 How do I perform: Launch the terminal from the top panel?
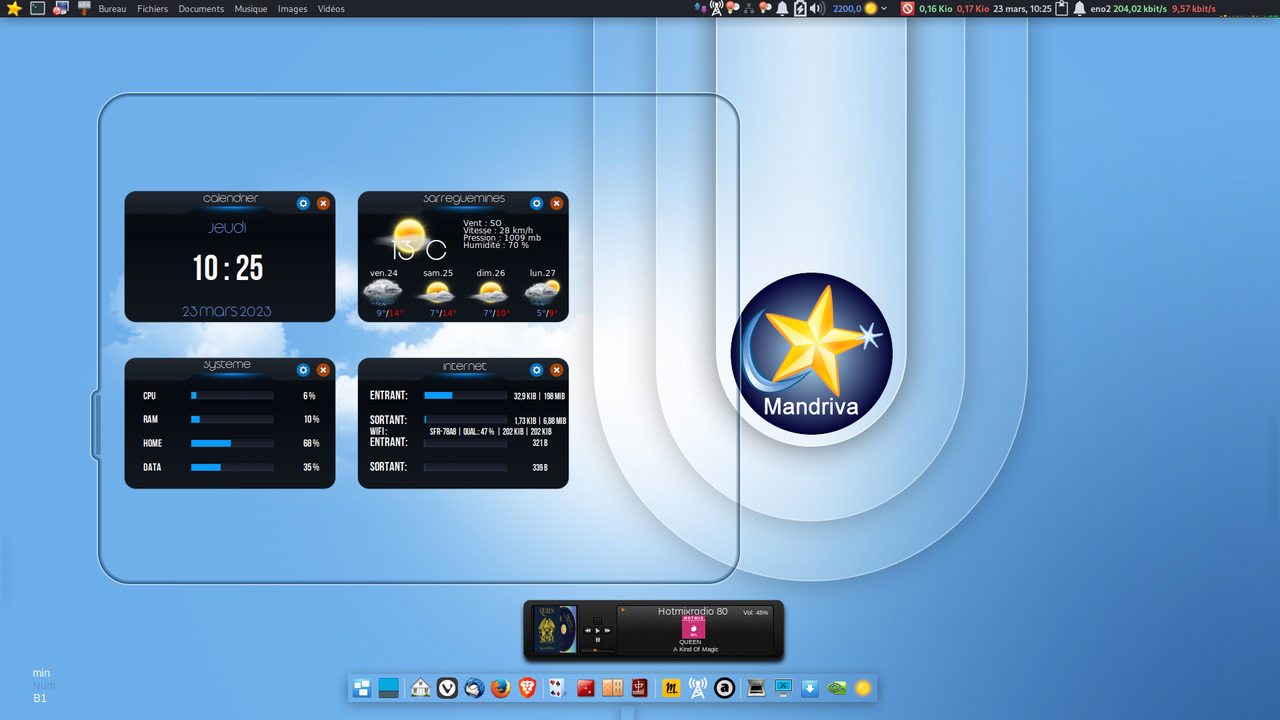click(x=38, y=8)
